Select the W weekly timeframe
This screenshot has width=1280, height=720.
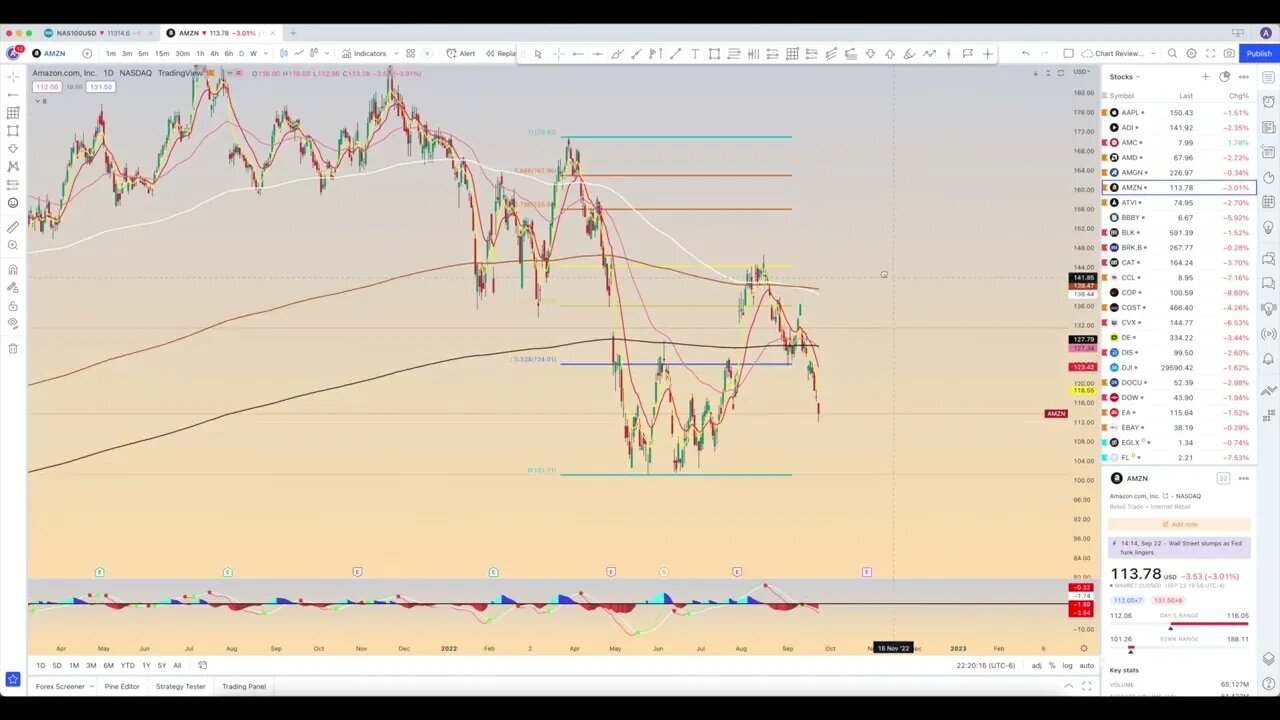[253, 53]
